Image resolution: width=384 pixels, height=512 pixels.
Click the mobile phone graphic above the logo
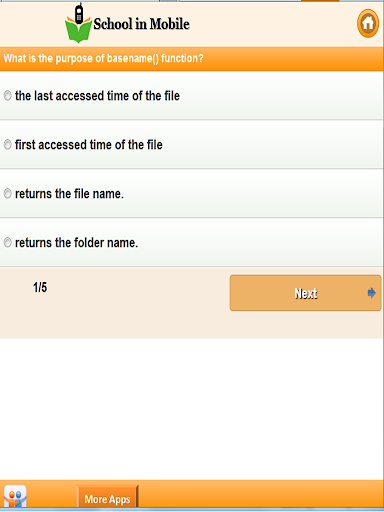[79, 14]
